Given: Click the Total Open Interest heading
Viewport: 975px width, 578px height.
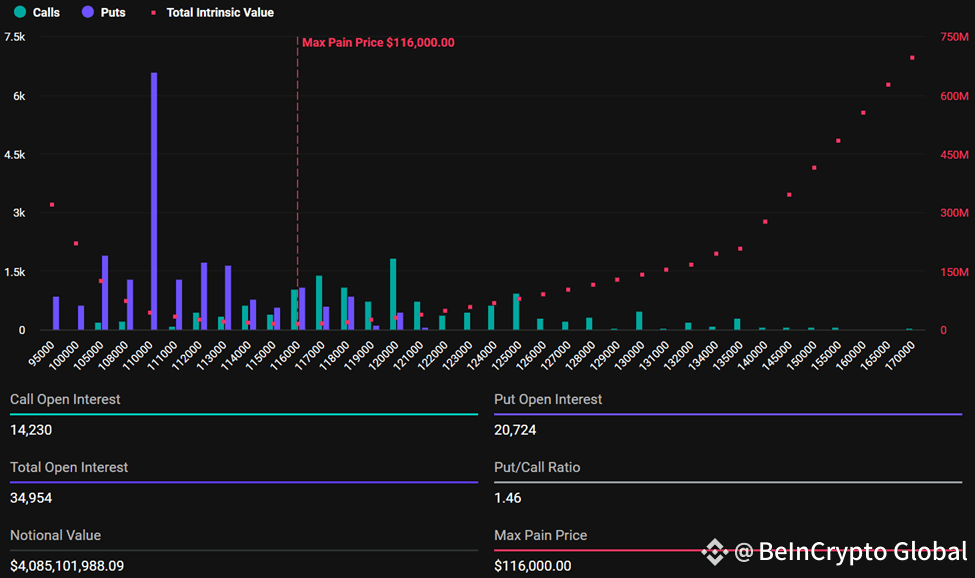Looking at the screenshot, I should (69, 467).
